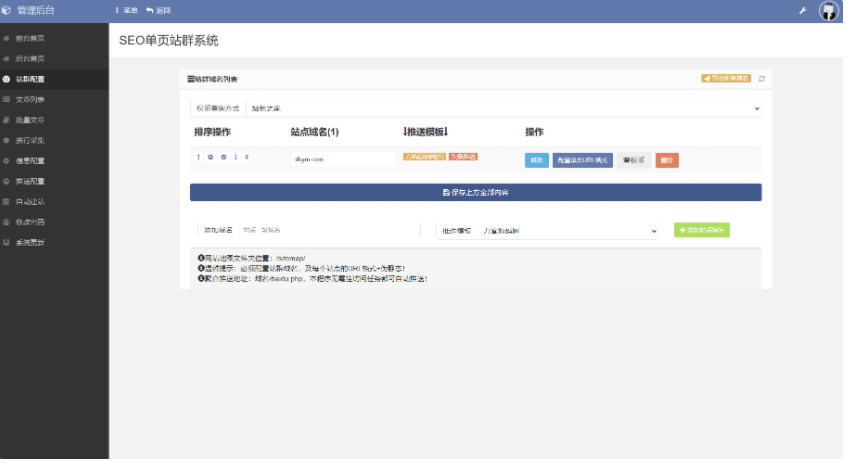The height and width of the screenshot is (469, 847).
Task: Click the green add site domain button
Action: pyautogui.click(x=702, y=230)
